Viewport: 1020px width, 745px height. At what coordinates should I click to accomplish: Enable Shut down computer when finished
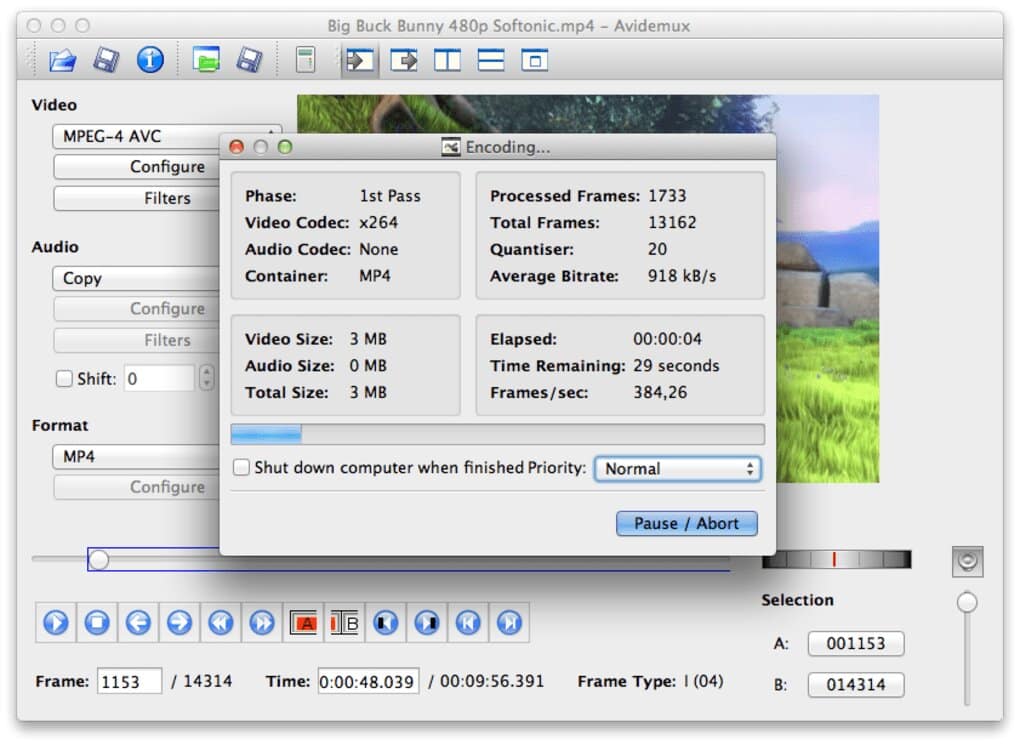coord(241,468)
